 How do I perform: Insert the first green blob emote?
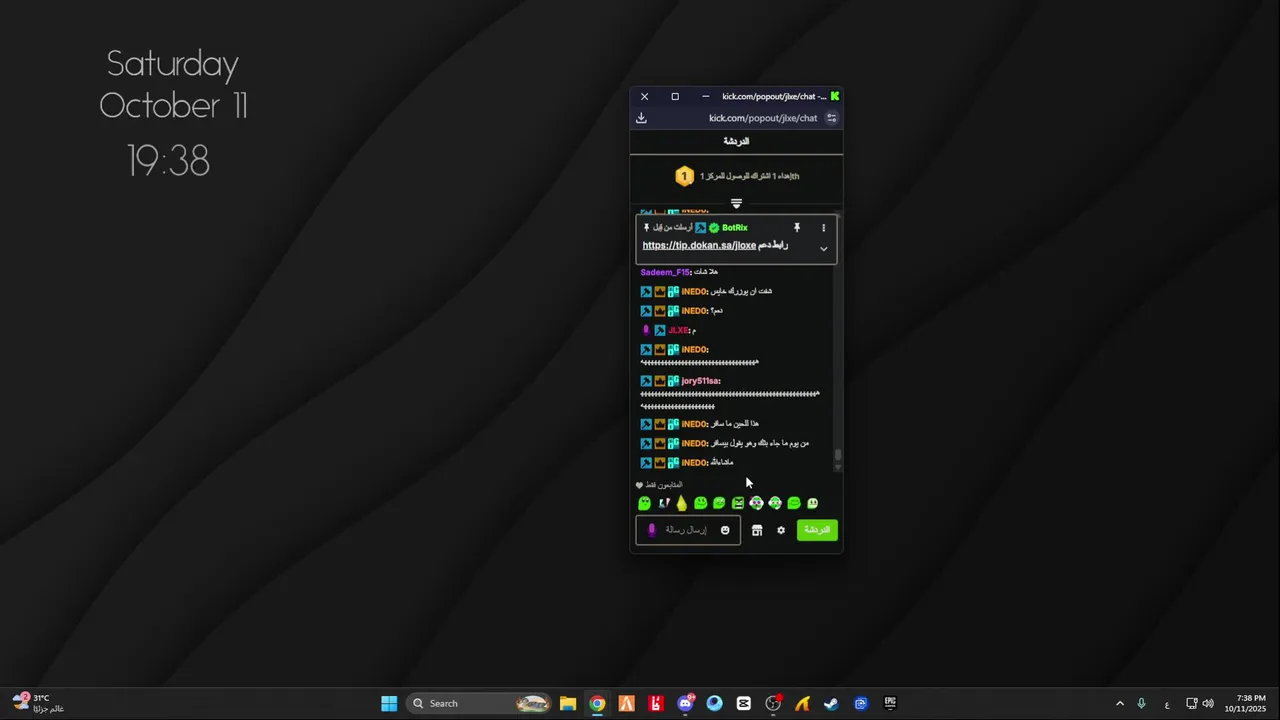click(x=644, y=503)
